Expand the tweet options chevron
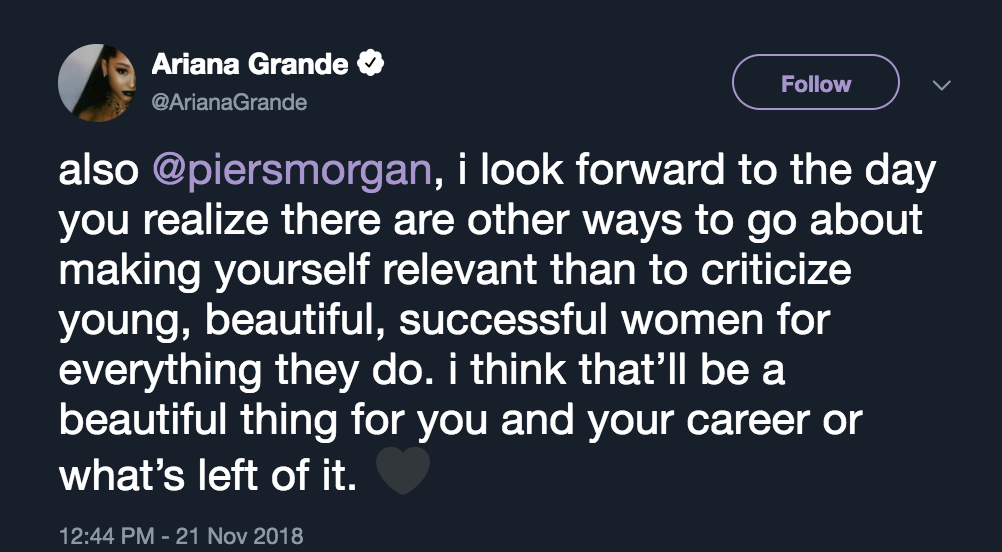This screenshot has height=552, width=1002. 940,85
